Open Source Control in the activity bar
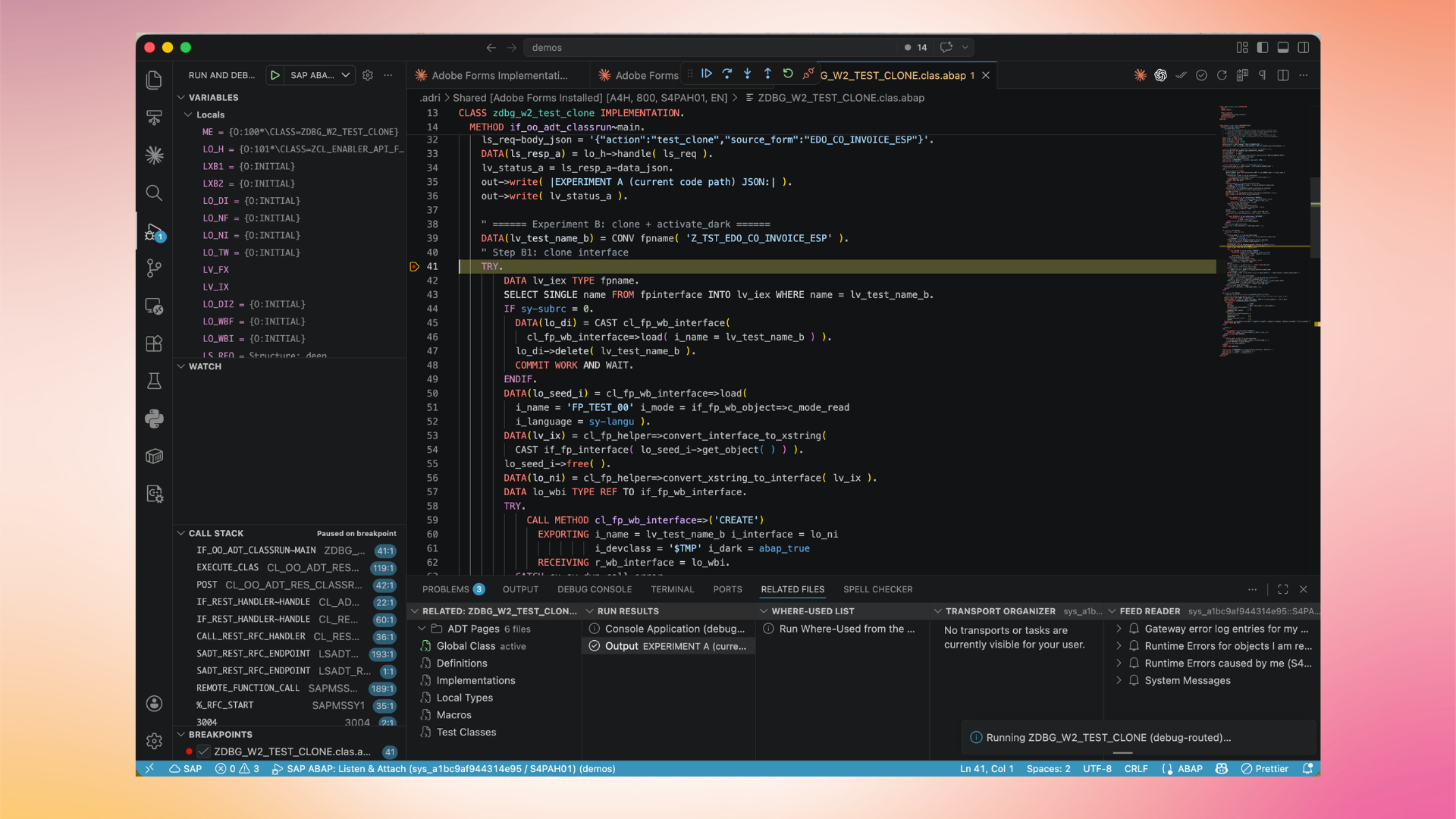The image size is (1456, 819). pos(154,268)
